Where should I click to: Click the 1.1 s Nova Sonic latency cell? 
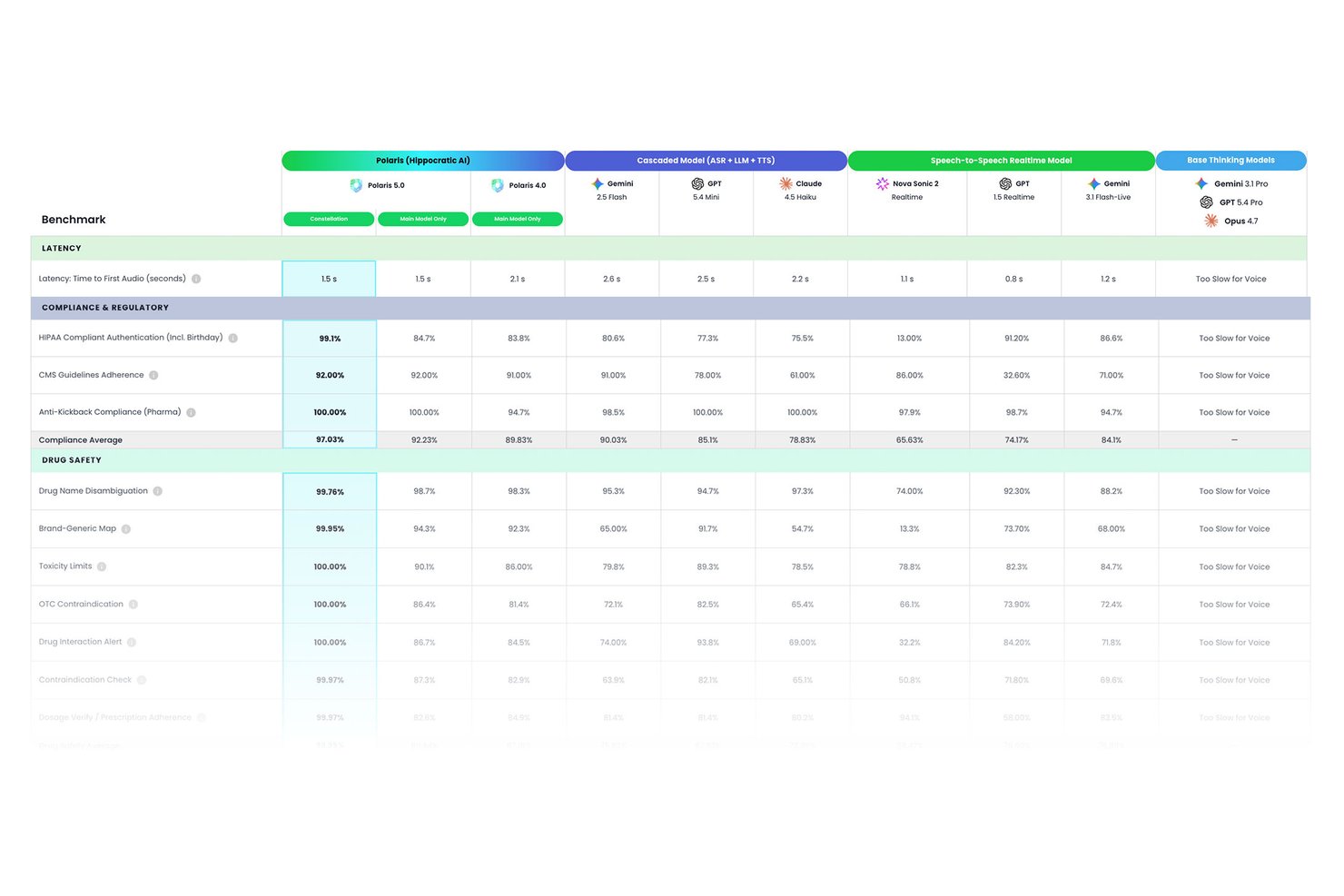point(906,279)
